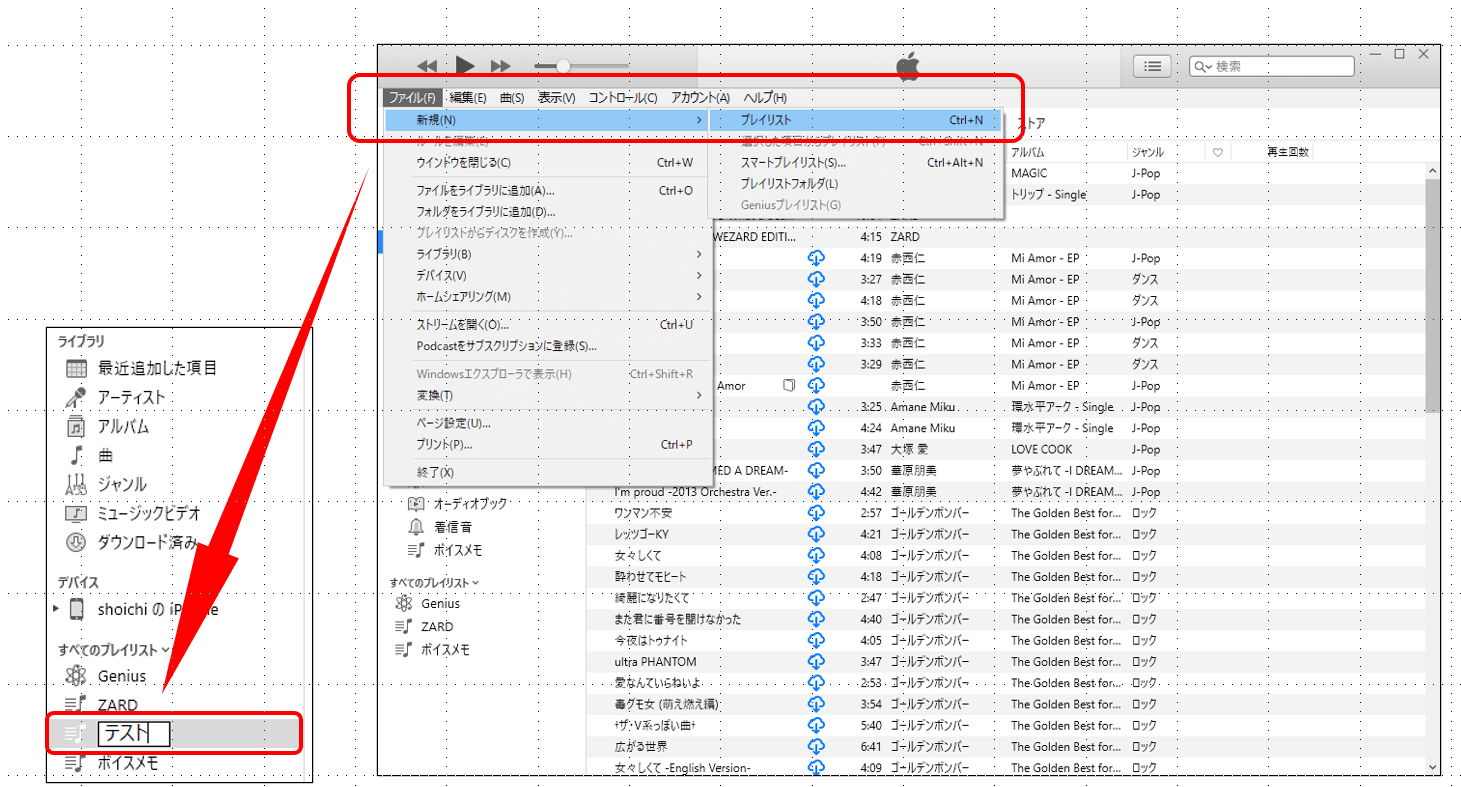Open the 編集(E) menu

467,97
